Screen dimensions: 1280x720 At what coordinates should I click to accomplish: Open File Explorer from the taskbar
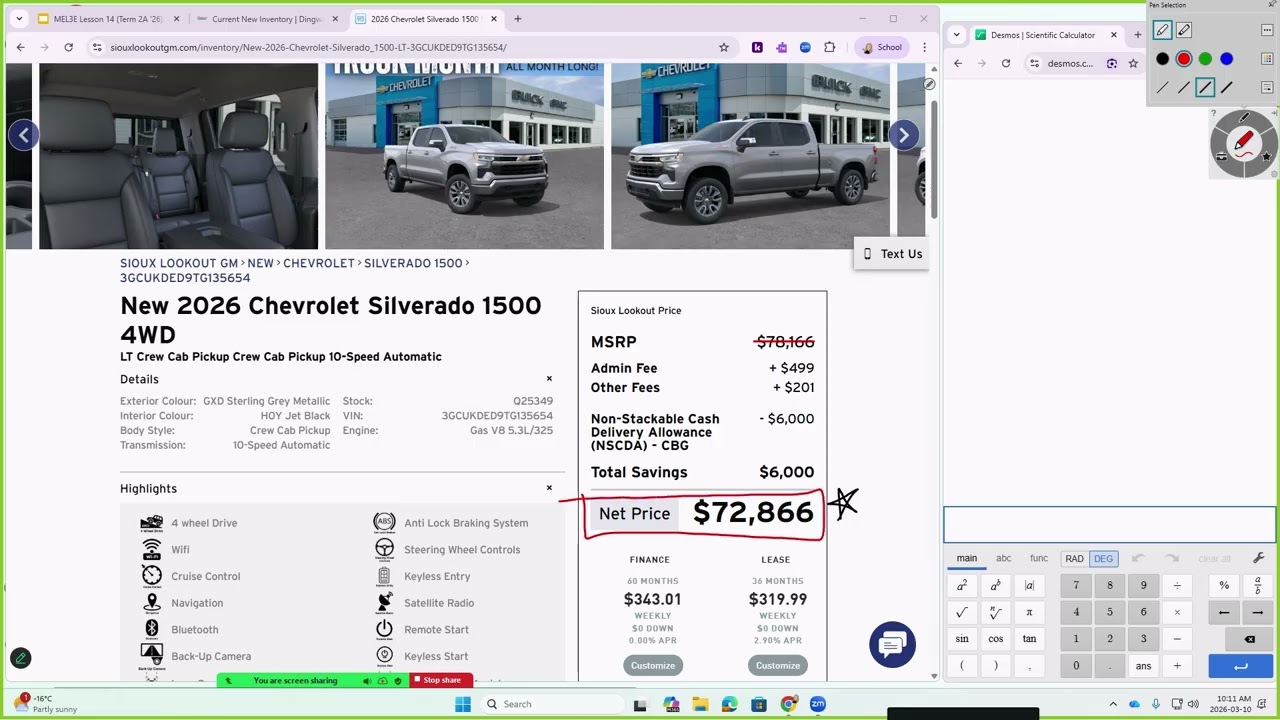700,704
